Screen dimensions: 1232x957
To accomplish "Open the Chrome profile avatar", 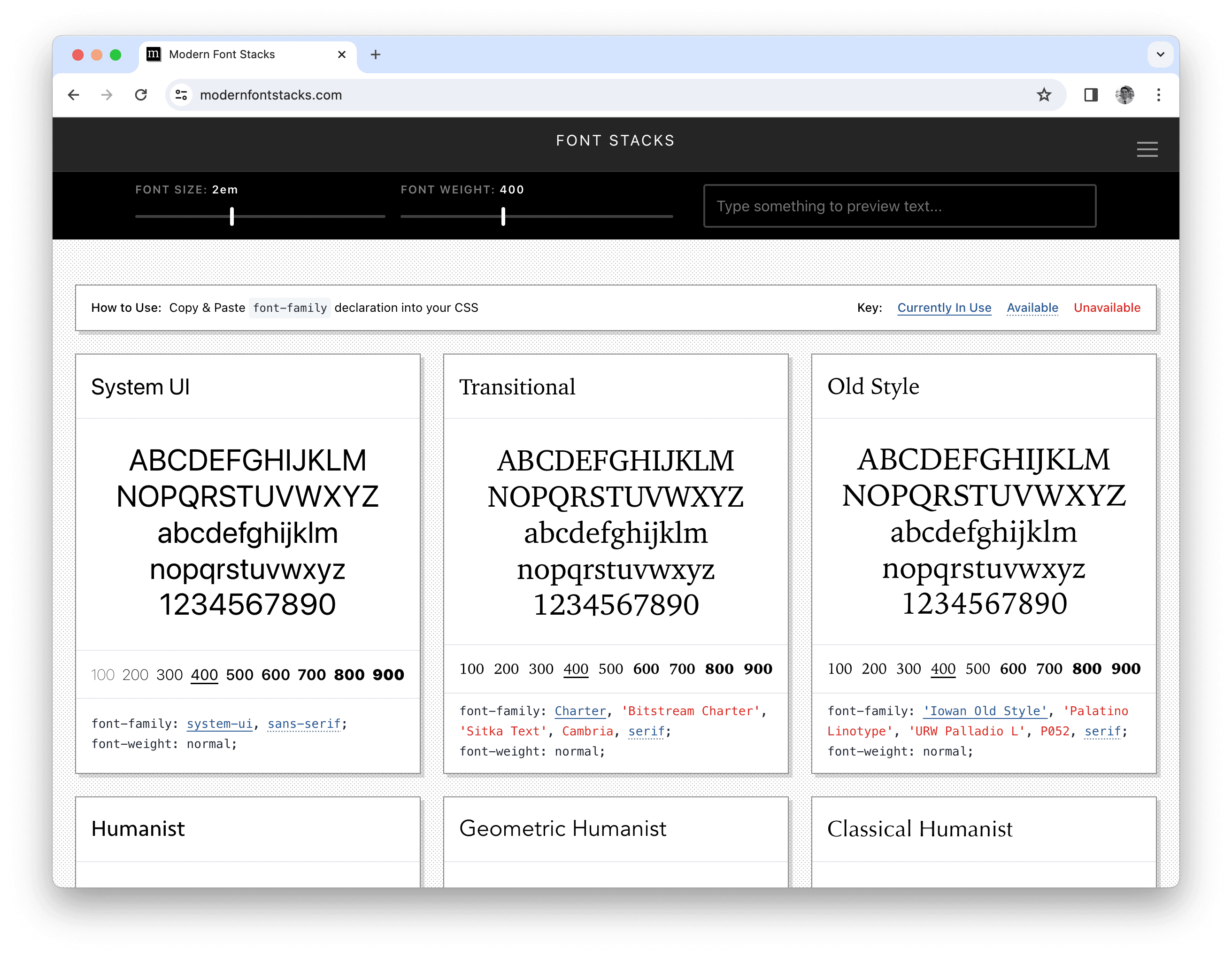I will (x=1124, y=95).
